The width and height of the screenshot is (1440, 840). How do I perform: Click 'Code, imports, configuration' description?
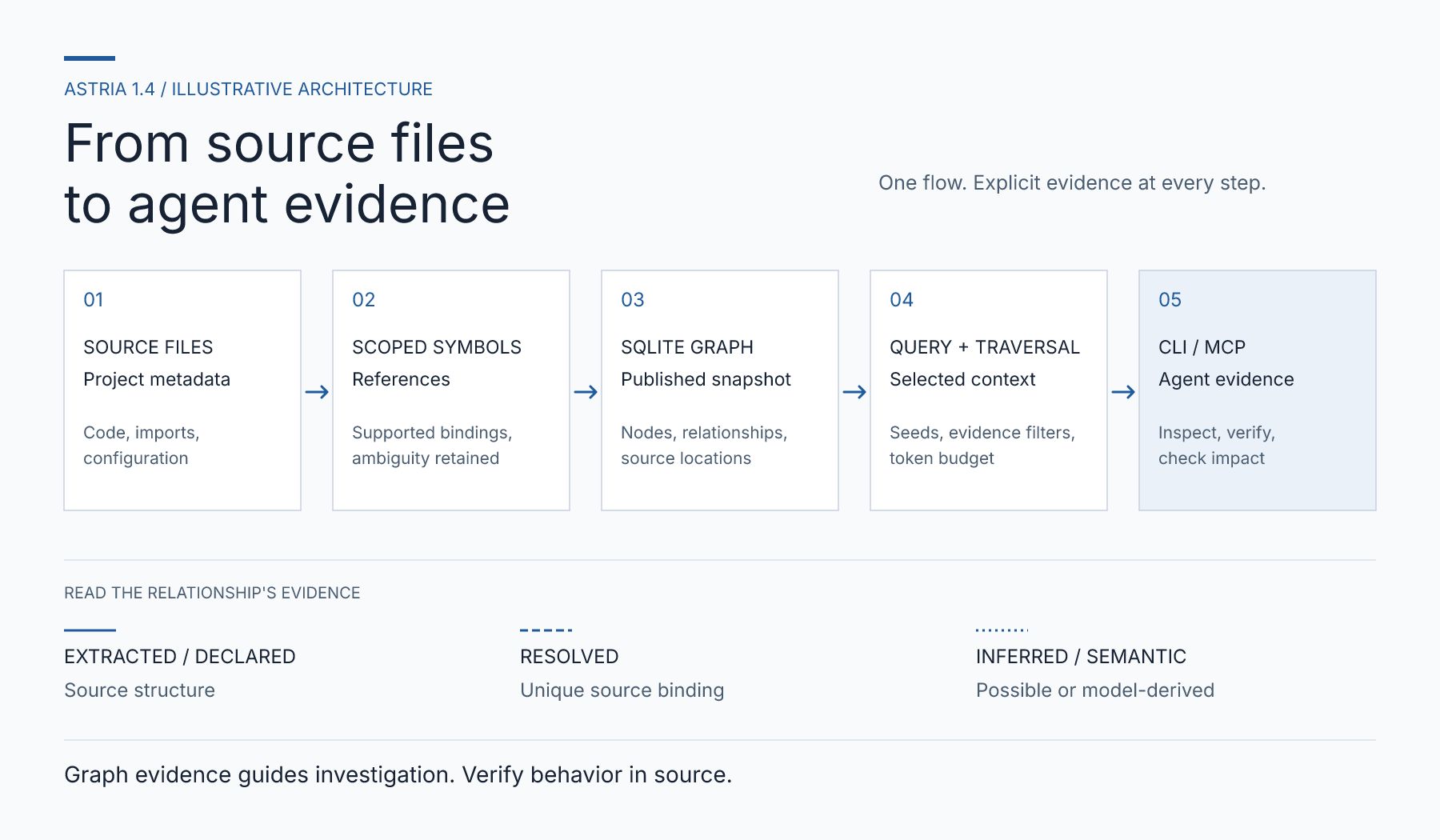[x=142, y=445]
